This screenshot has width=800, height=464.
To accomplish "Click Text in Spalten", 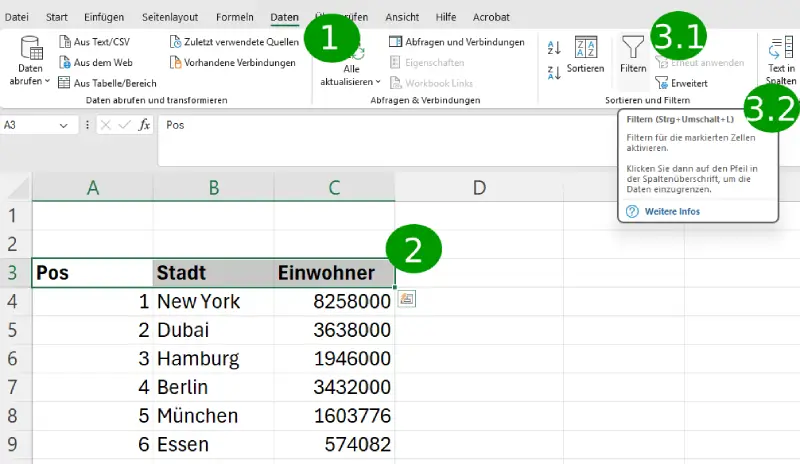I will click(x=781, y=60).
